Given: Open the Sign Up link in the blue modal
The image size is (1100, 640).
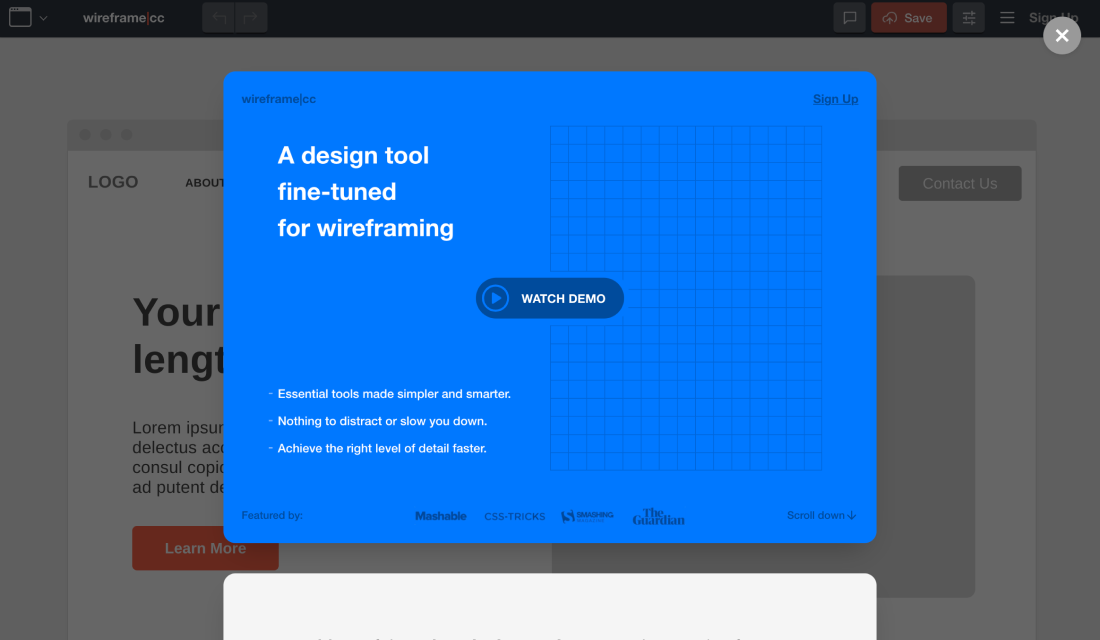Looking at the screenshot, I should 835,99.
